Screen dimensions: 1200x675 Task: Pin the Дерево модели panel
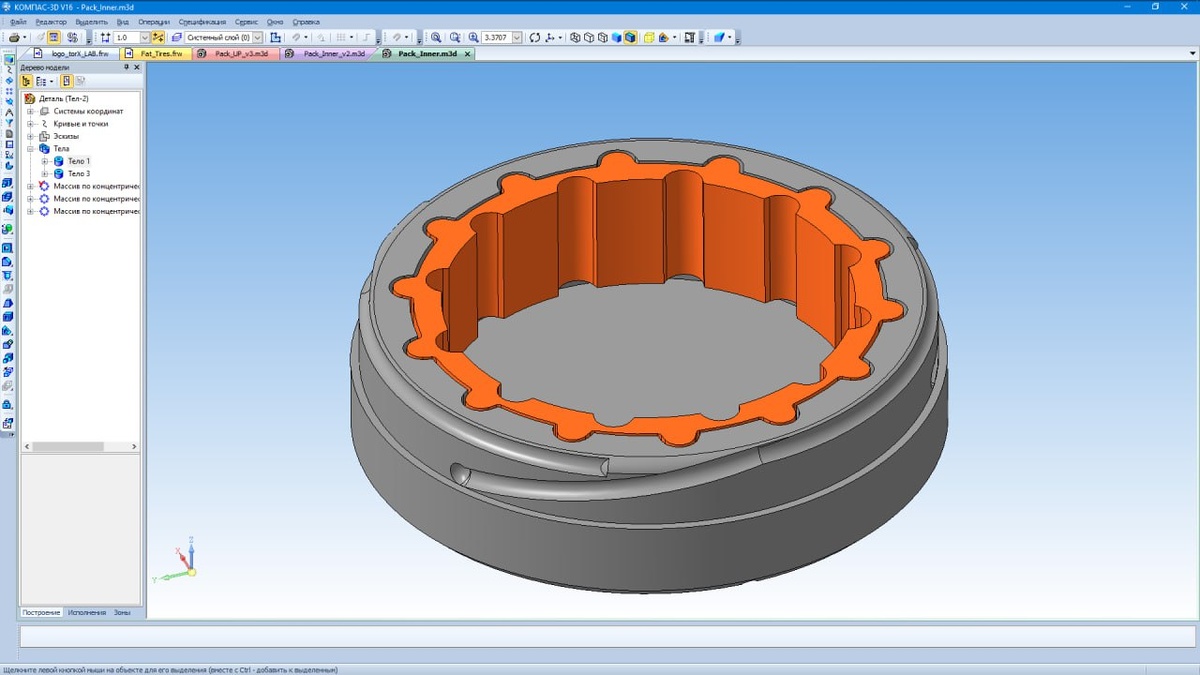tap(127, 67)
